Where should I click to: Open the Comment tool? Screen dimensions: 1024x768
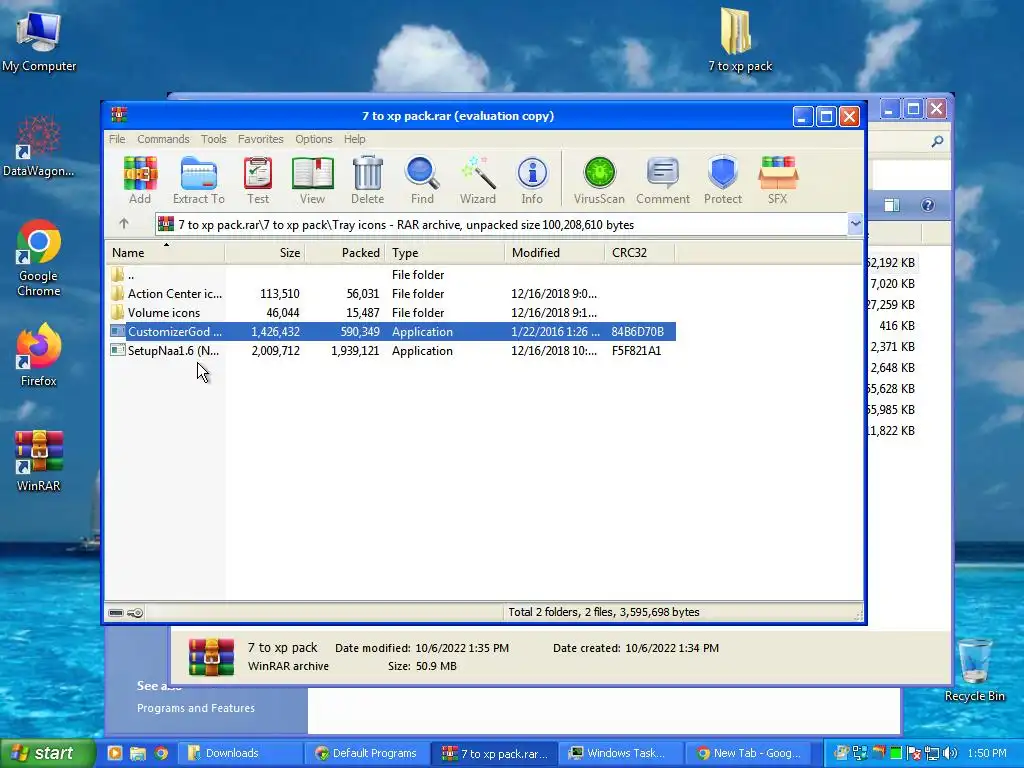(x=663, y=180)
